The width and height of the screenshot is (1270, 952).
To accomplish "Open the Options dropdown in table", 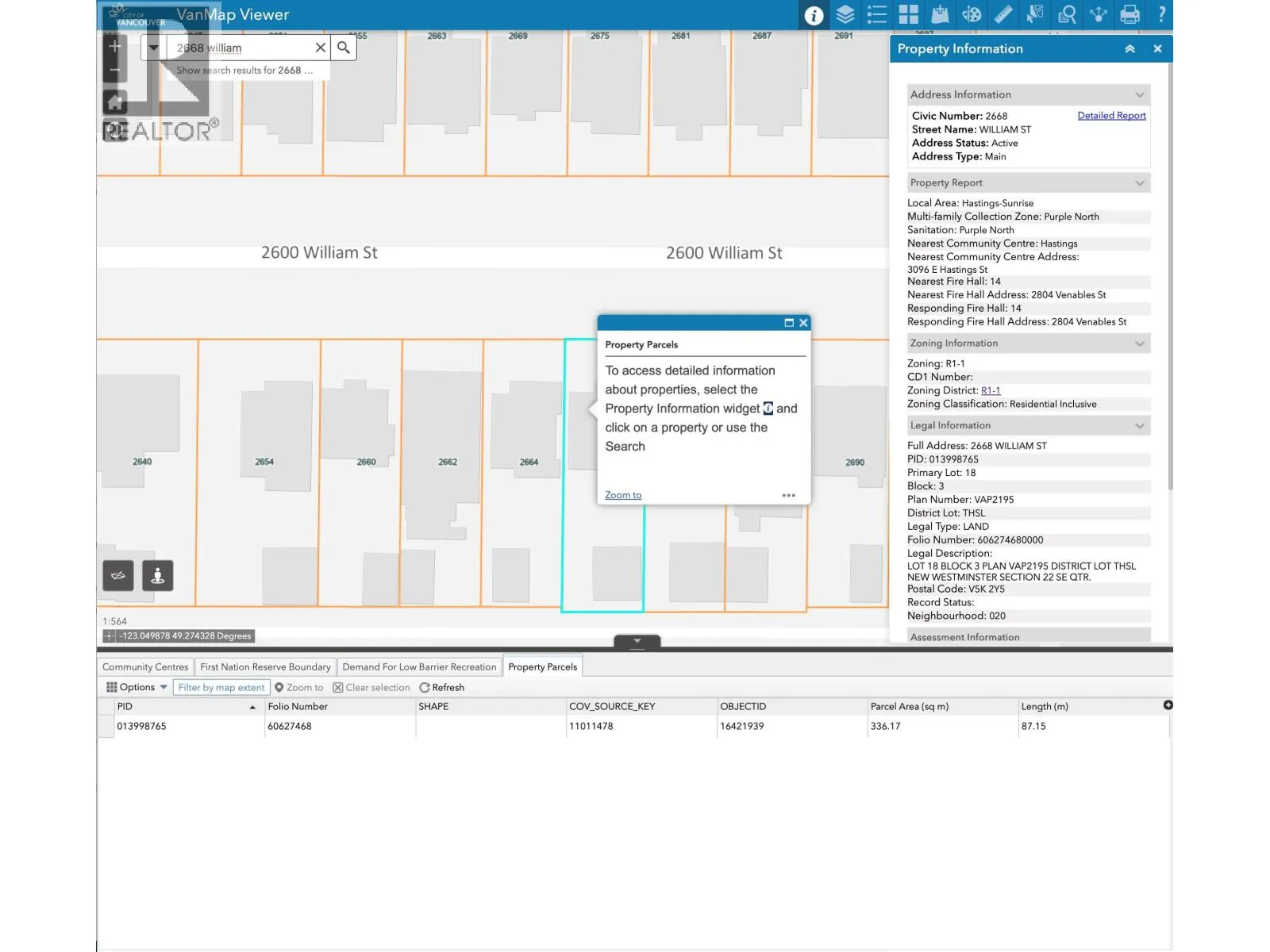I will tap(137, 688).
